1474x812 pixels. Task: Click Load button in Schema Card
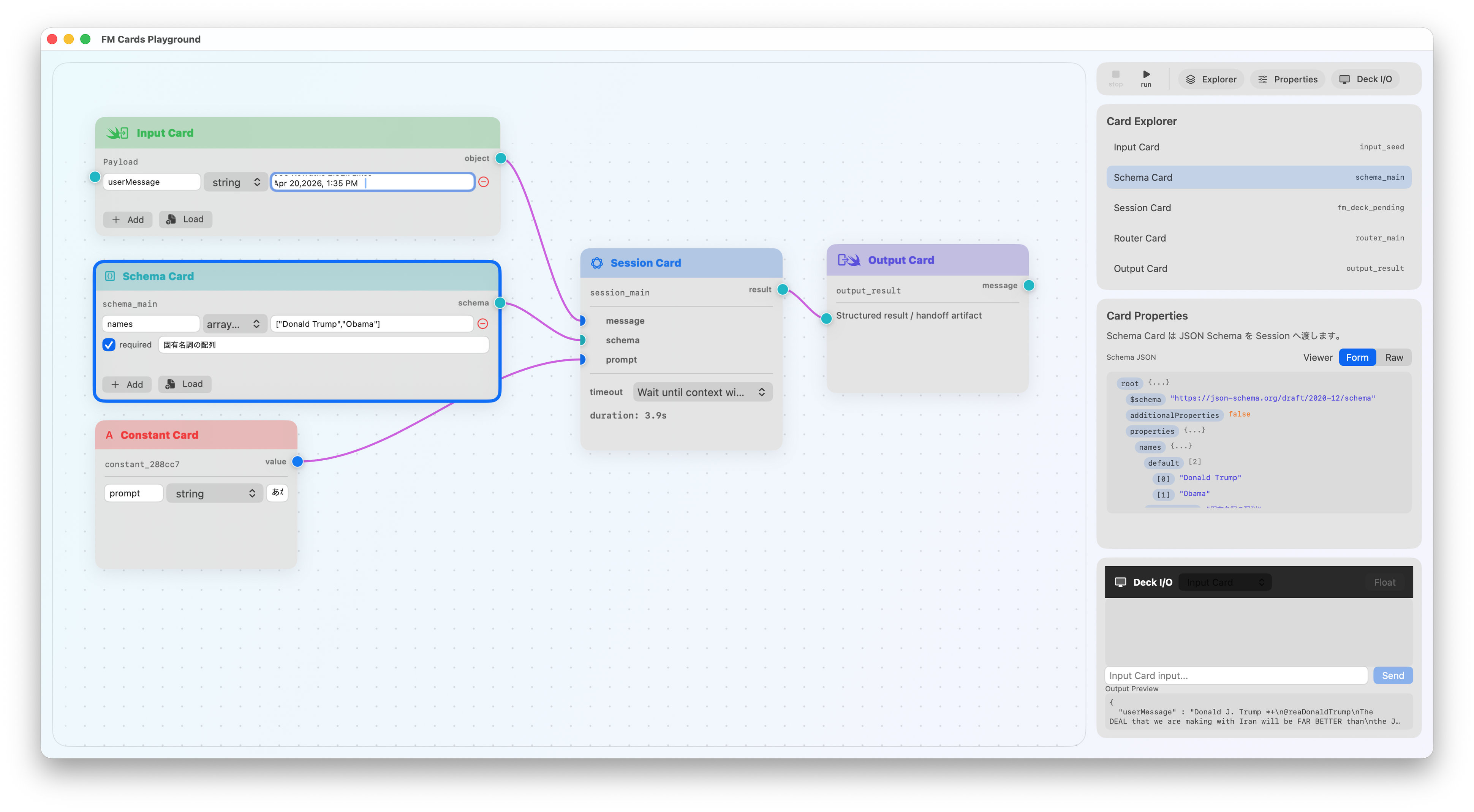point(184,384)
